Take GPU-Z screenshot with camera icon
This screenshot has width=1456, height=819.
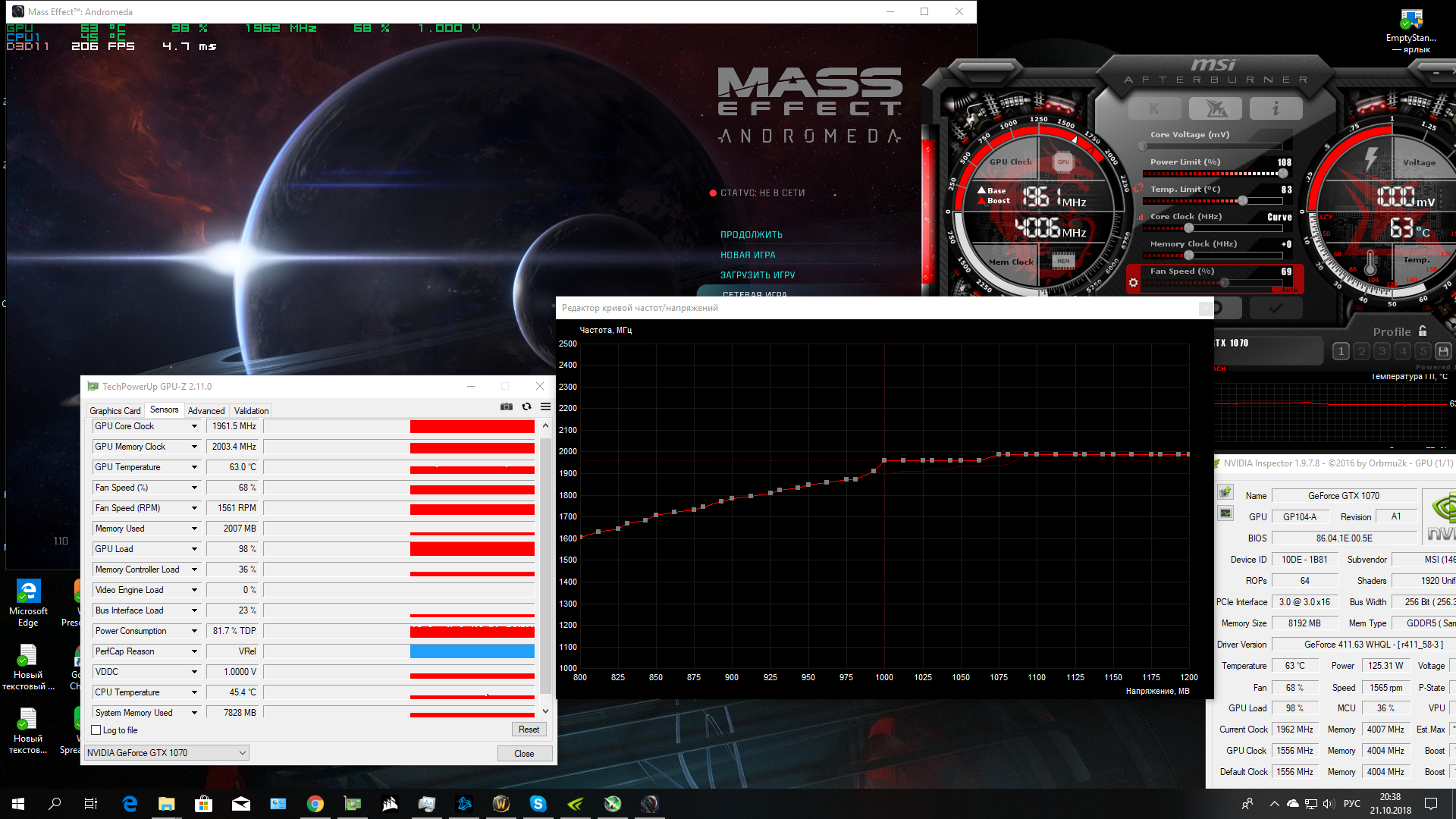507,407
